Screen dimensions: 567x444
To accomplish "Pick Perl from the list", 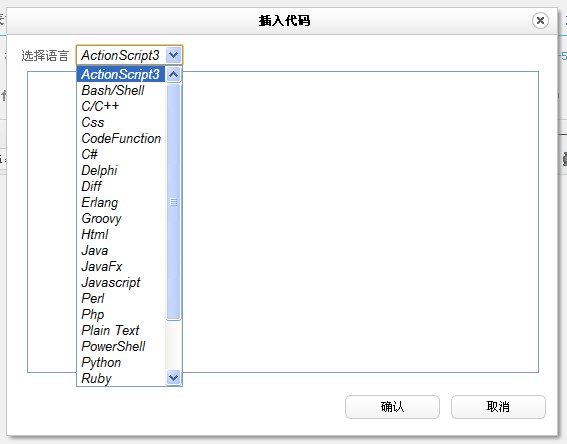I will [x=121, y=298].
